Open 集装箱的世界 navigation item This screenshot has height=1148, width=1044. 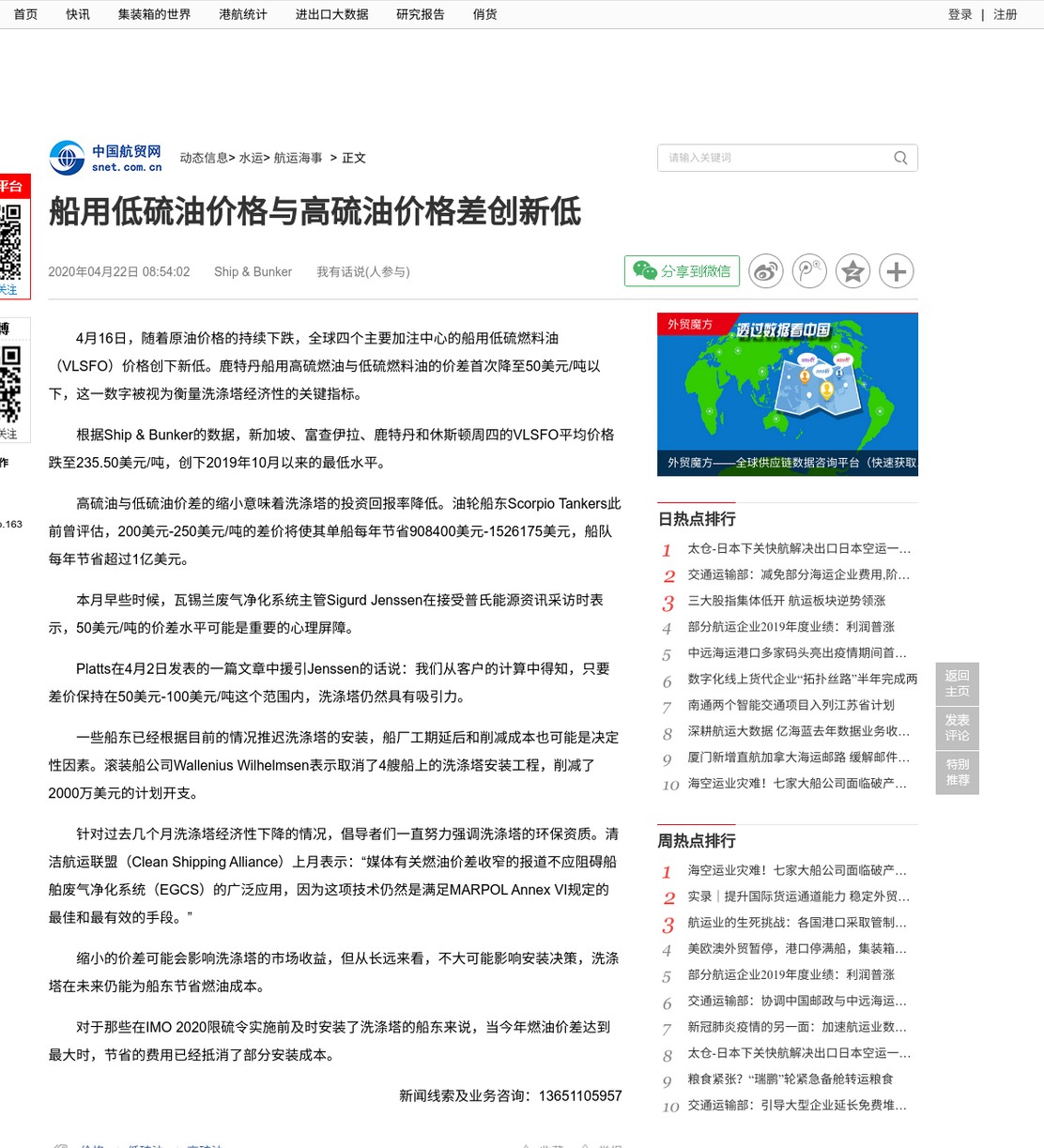click(155, 14)
